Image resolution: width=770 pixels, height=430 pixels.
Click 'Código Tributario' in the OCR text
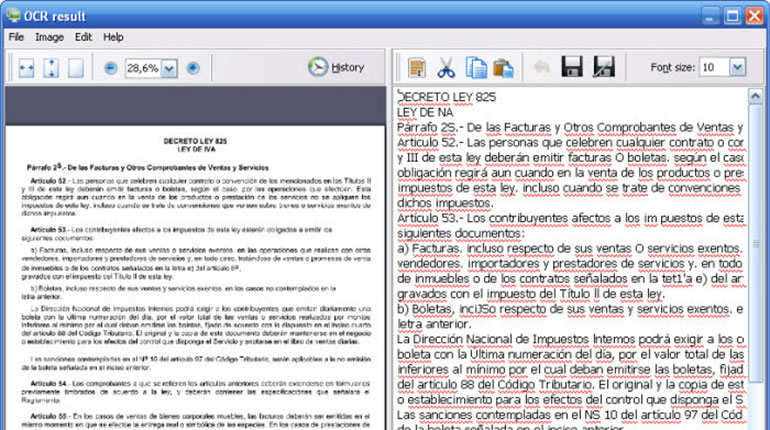tap(543, 385)
